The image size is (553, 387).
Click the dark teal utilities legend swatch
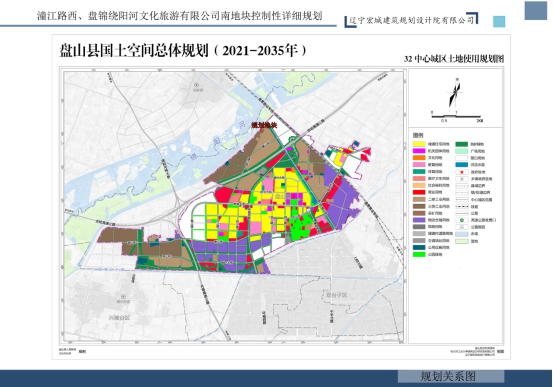click(419, 247)
